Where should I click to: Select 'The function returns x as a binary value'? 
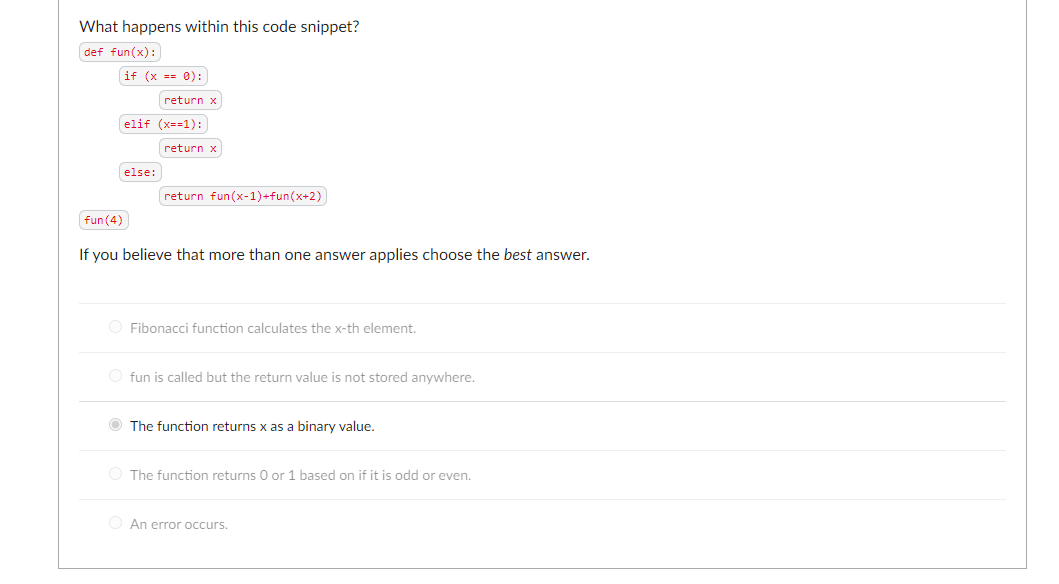(115, 425)
